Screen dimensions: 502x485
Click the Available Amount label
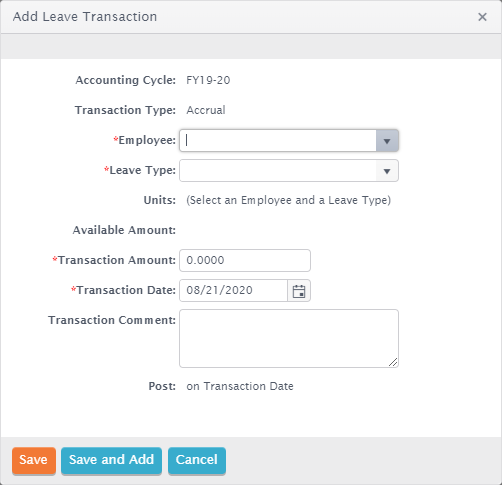[124, 230]
